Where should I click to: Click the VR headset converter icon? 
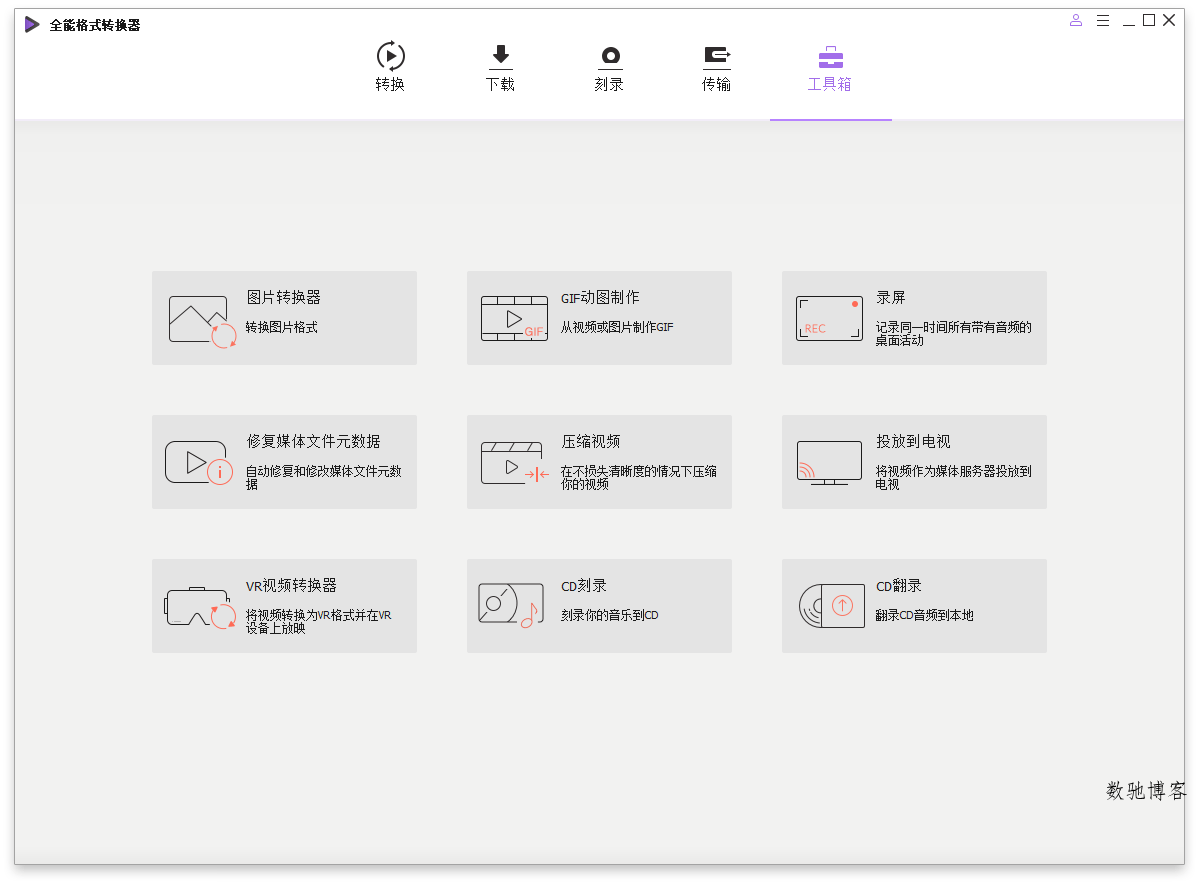coord(200,607)
